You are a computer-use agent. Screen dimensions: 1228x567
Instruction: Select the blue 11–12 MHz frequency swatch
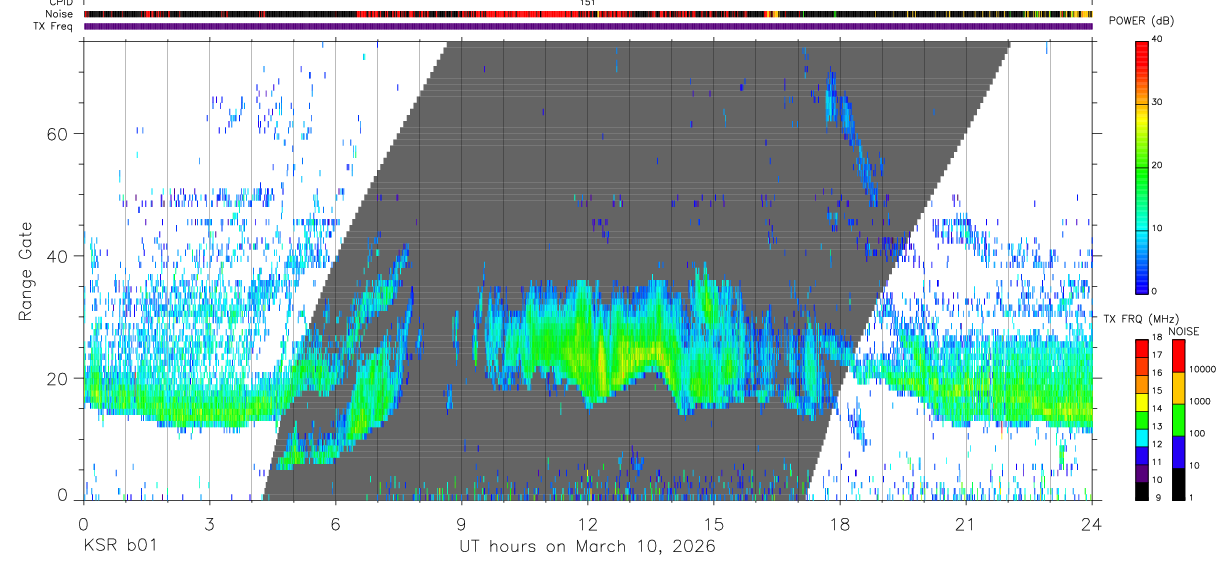click(1142, 455)
